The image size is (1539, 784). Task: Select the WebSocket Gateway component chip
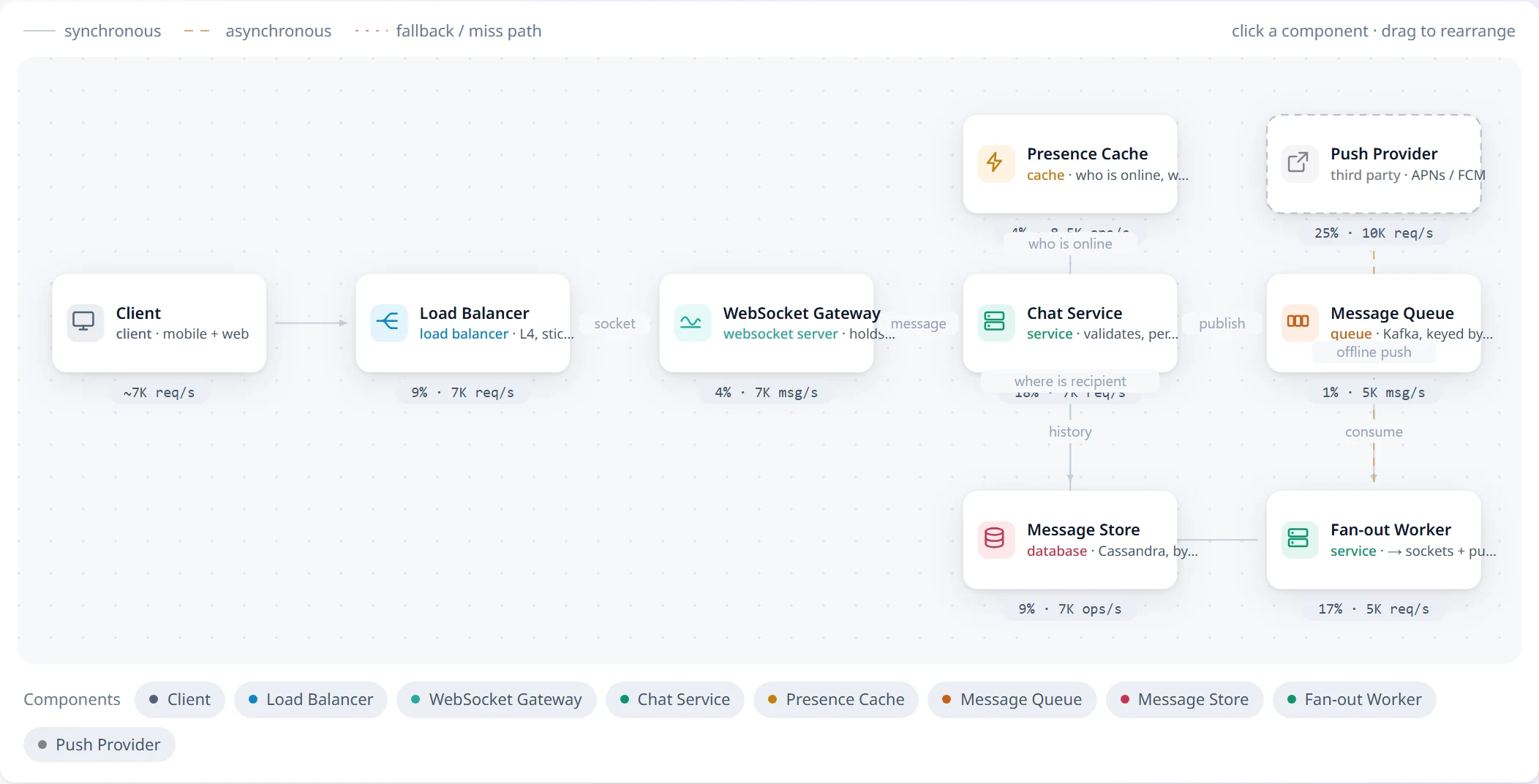click(x=497, y=699)
